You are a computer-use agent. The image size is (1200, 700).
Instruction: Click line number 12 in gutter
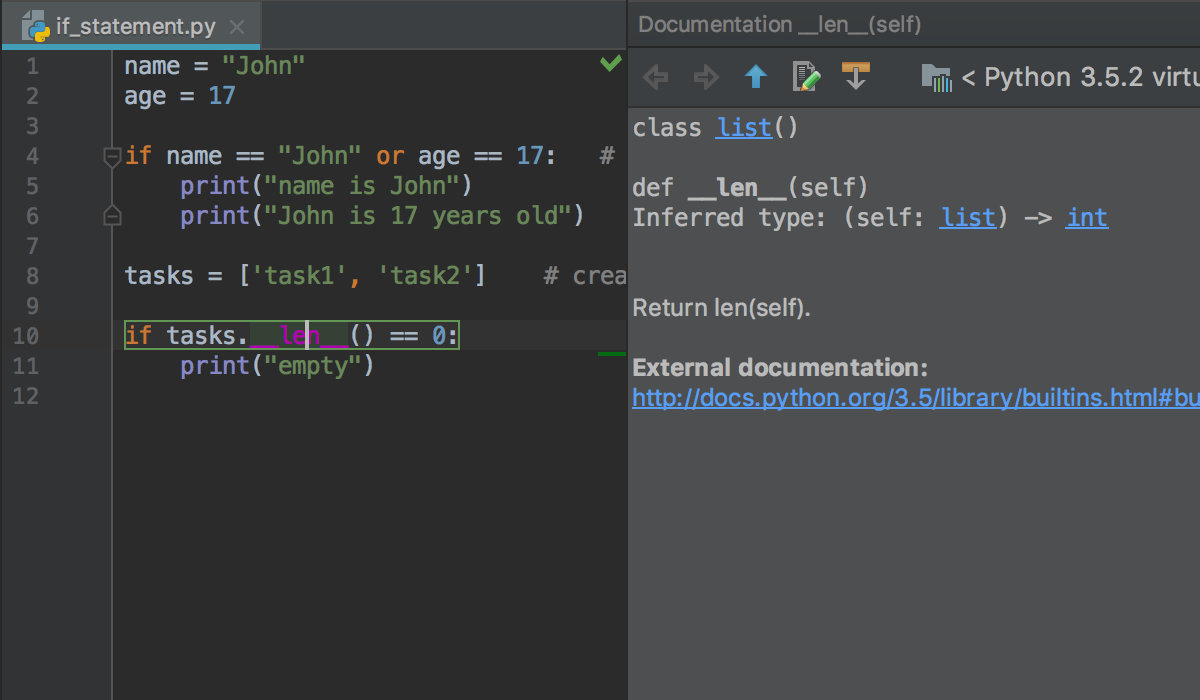(26, 396)
